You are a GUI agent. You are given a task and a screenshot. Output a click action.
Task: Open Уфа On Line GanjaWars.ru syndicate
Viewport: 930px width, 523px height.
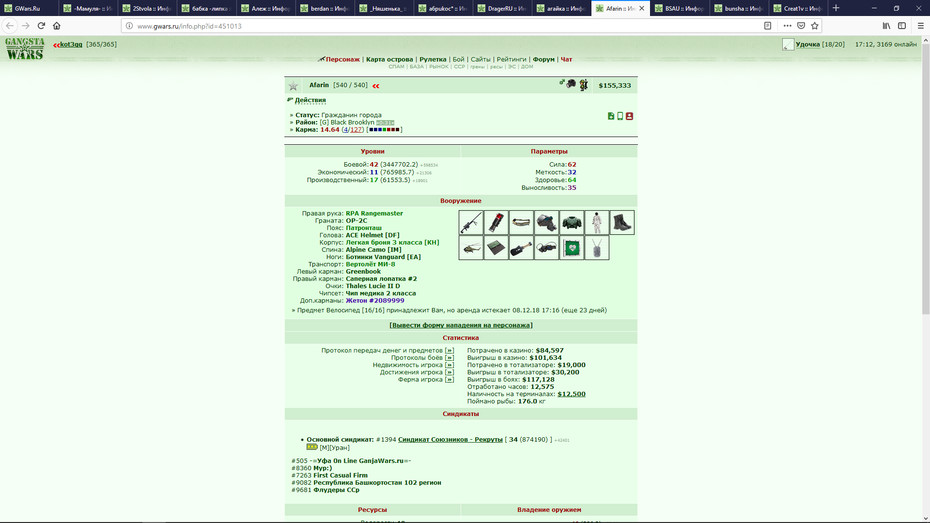[362, 461]
